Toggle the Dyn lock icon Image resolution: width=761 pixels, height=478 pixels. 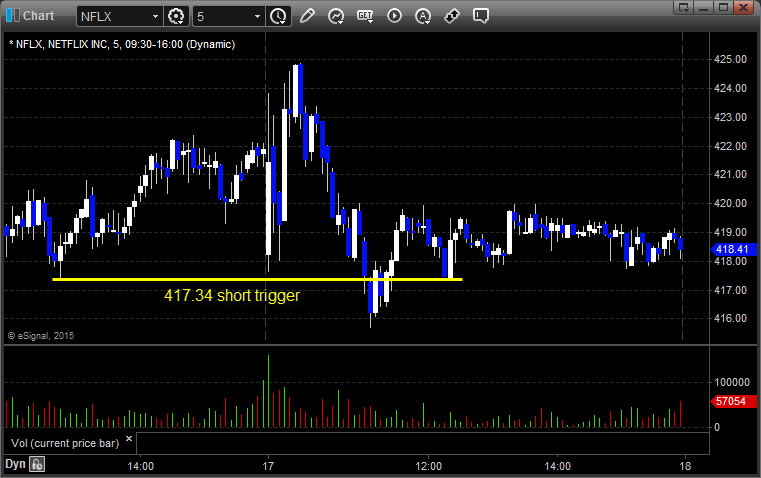[37, 464]
